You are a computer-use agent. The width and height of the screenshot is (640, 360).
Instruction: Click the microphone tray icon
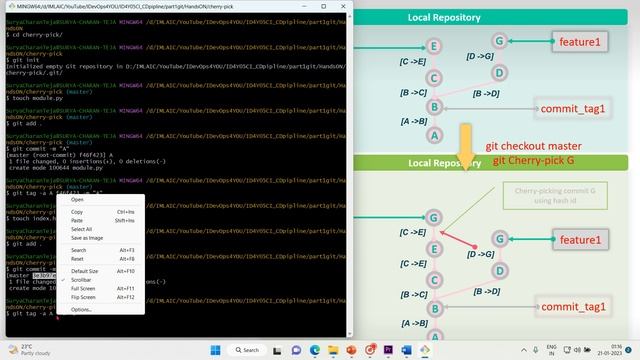tap(536, 350)
